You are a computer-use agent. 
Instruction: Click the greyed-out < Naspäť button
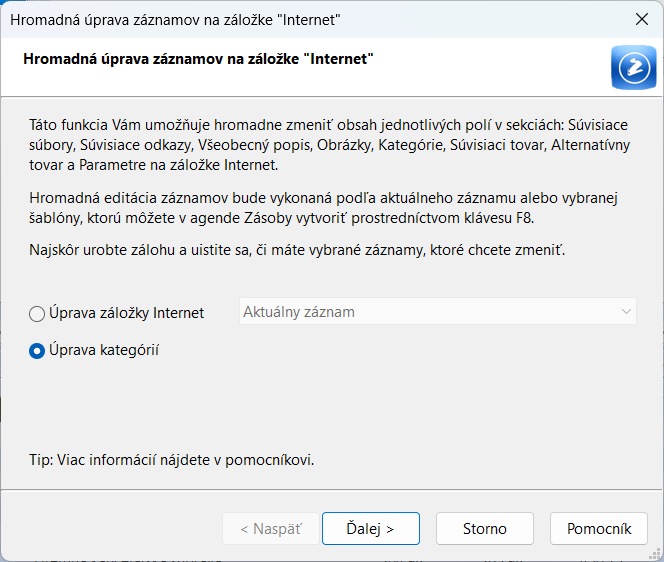tap(270, 528)
